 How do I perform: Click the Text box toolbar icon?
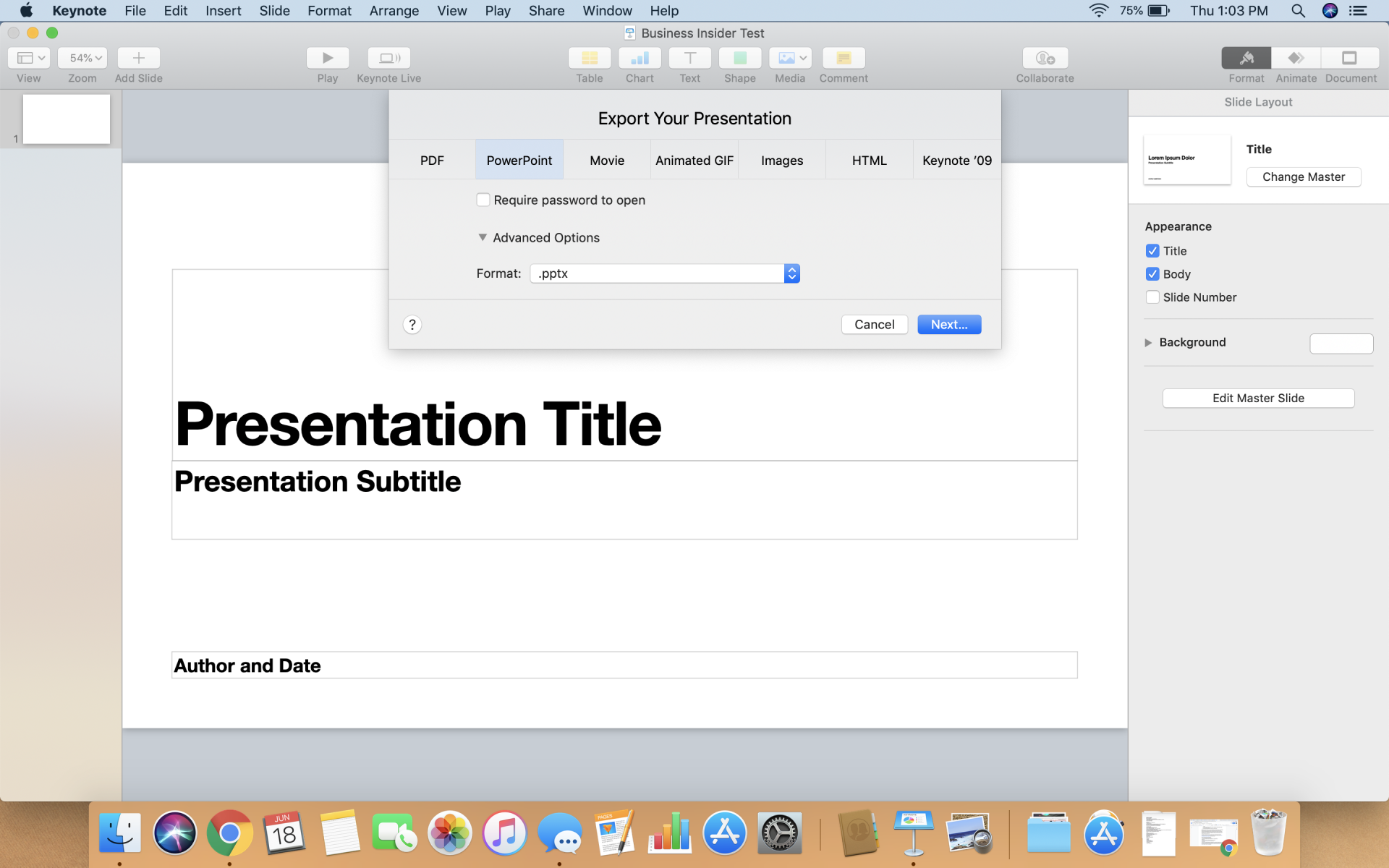[x=689, y=58]
